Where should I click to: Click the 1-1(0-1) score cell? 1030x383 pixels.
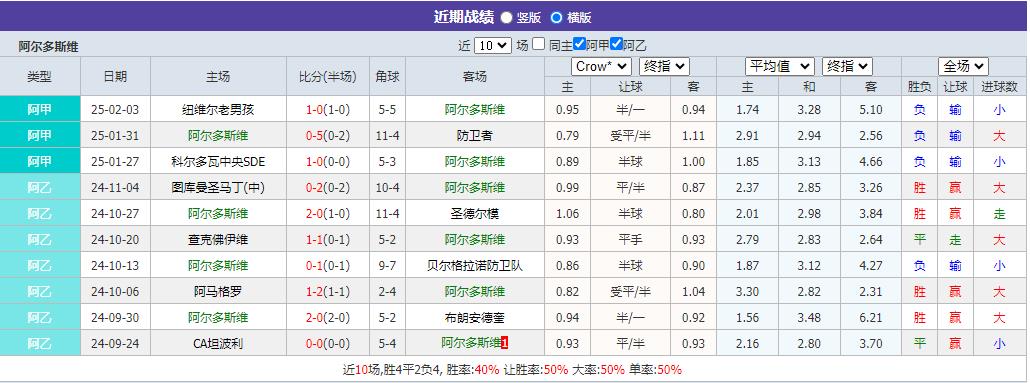[328, 240]
